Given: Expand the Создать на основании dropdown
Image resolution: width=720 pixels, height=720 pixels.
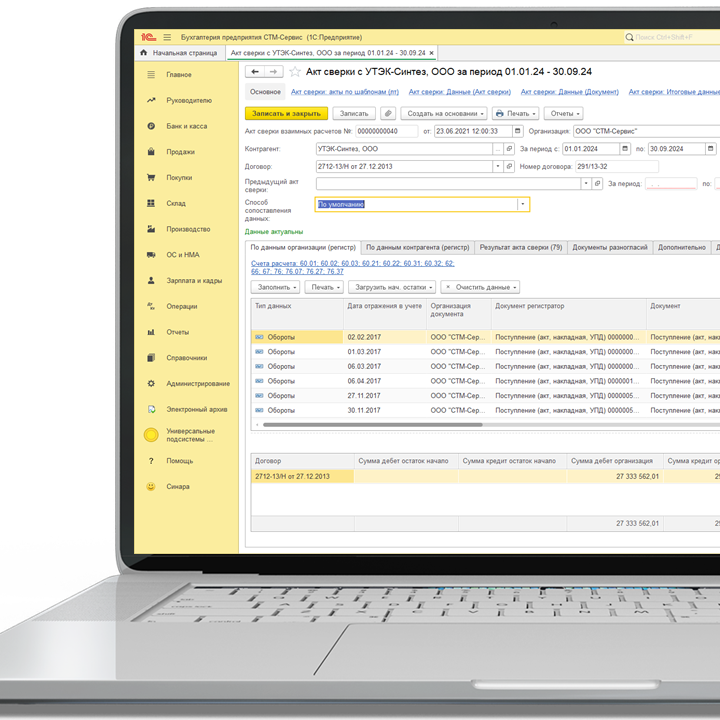Looking at the screenshot, I should tap(445, 113).
